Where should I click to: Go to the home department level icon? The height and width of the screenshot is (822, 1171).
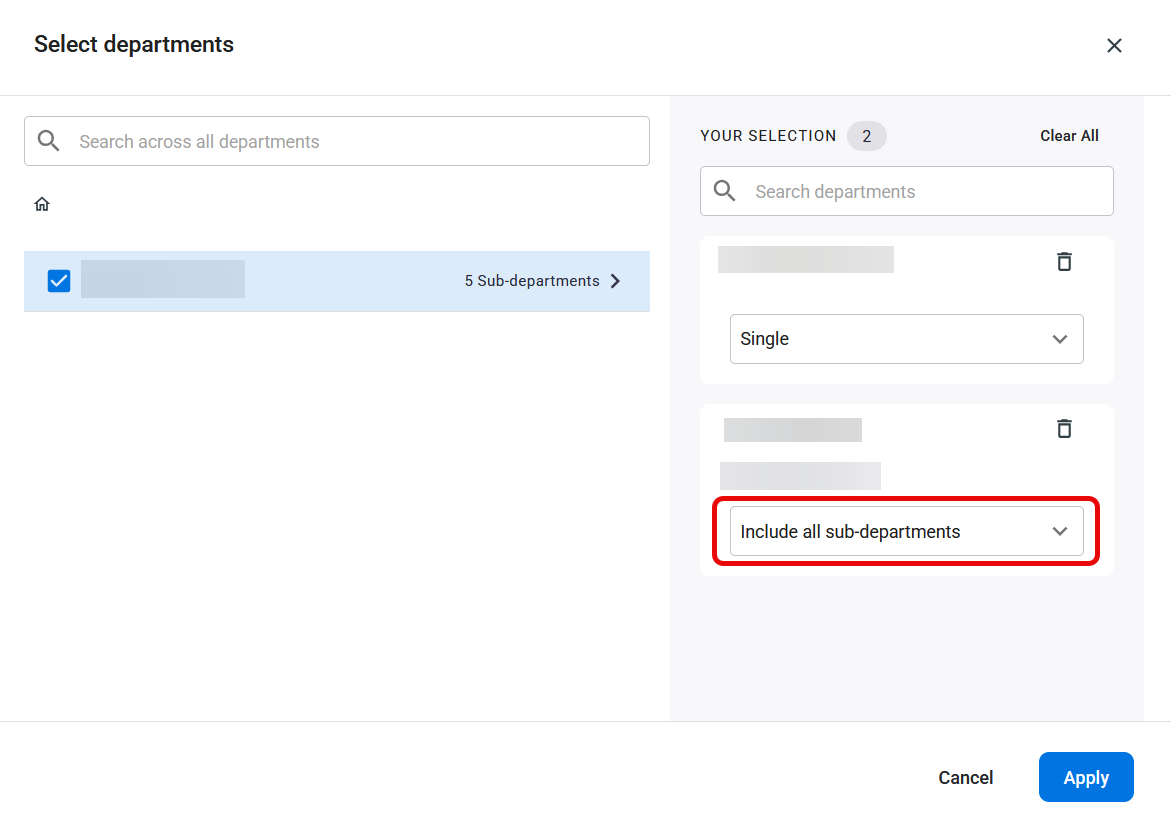pos(42,204)
